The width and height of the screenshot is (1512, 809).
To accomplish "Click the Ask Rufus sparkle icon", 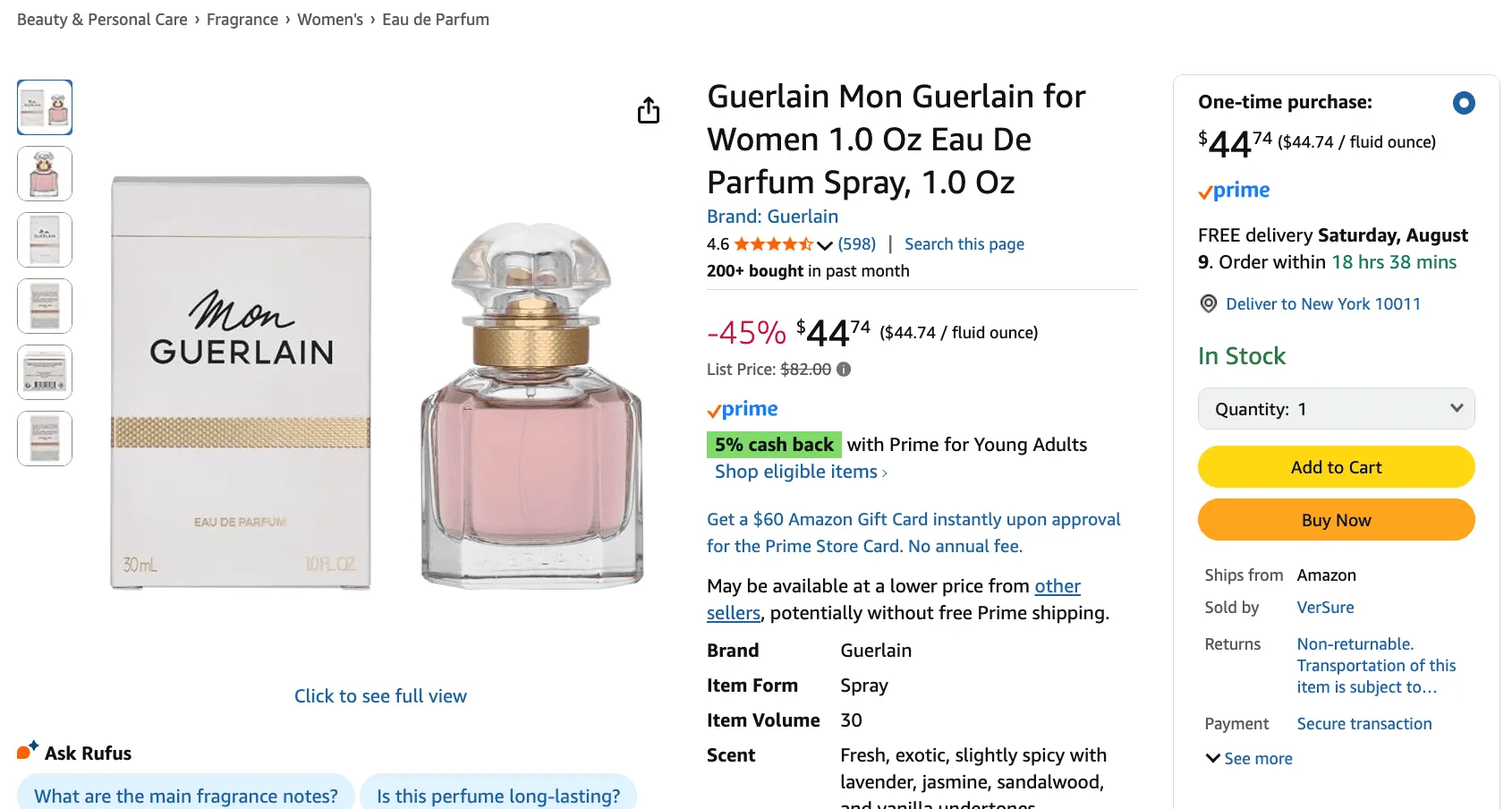I will click(x=28, y=751).
